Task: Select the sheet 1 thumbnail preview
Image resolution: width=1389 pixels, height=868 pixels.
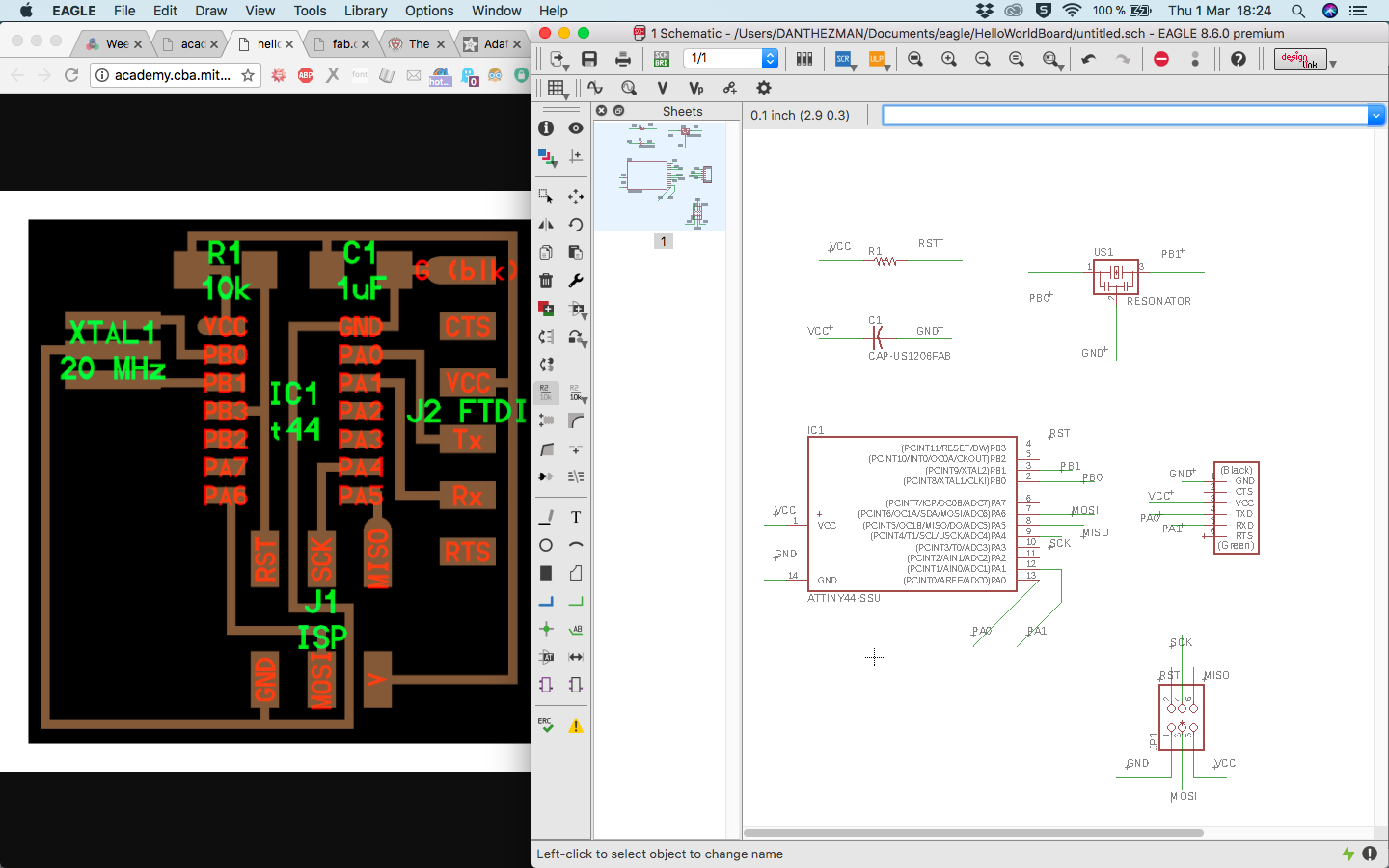Action: click(x=661, y=176)
